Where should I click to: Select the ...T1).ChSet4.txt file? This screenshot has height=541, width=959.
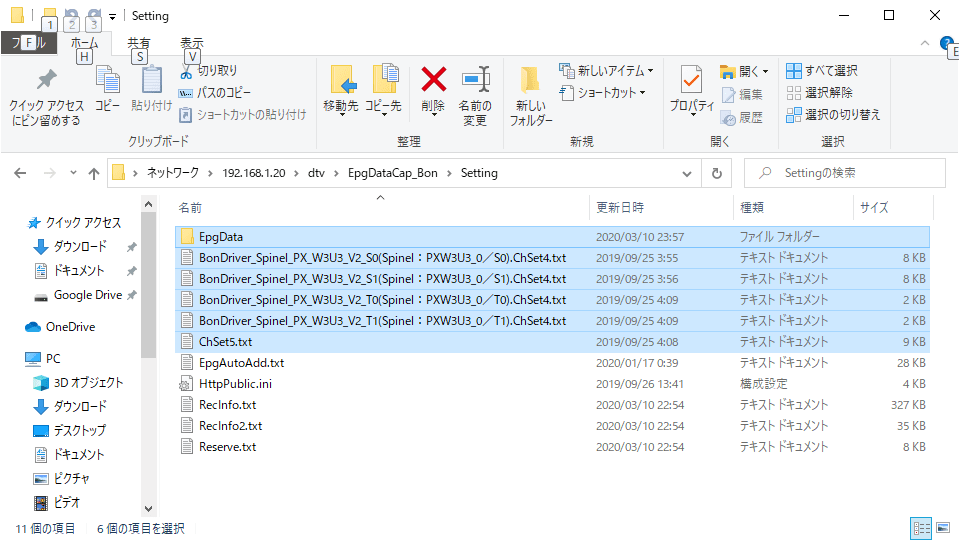pyautogui.click(x=552, y=321)
